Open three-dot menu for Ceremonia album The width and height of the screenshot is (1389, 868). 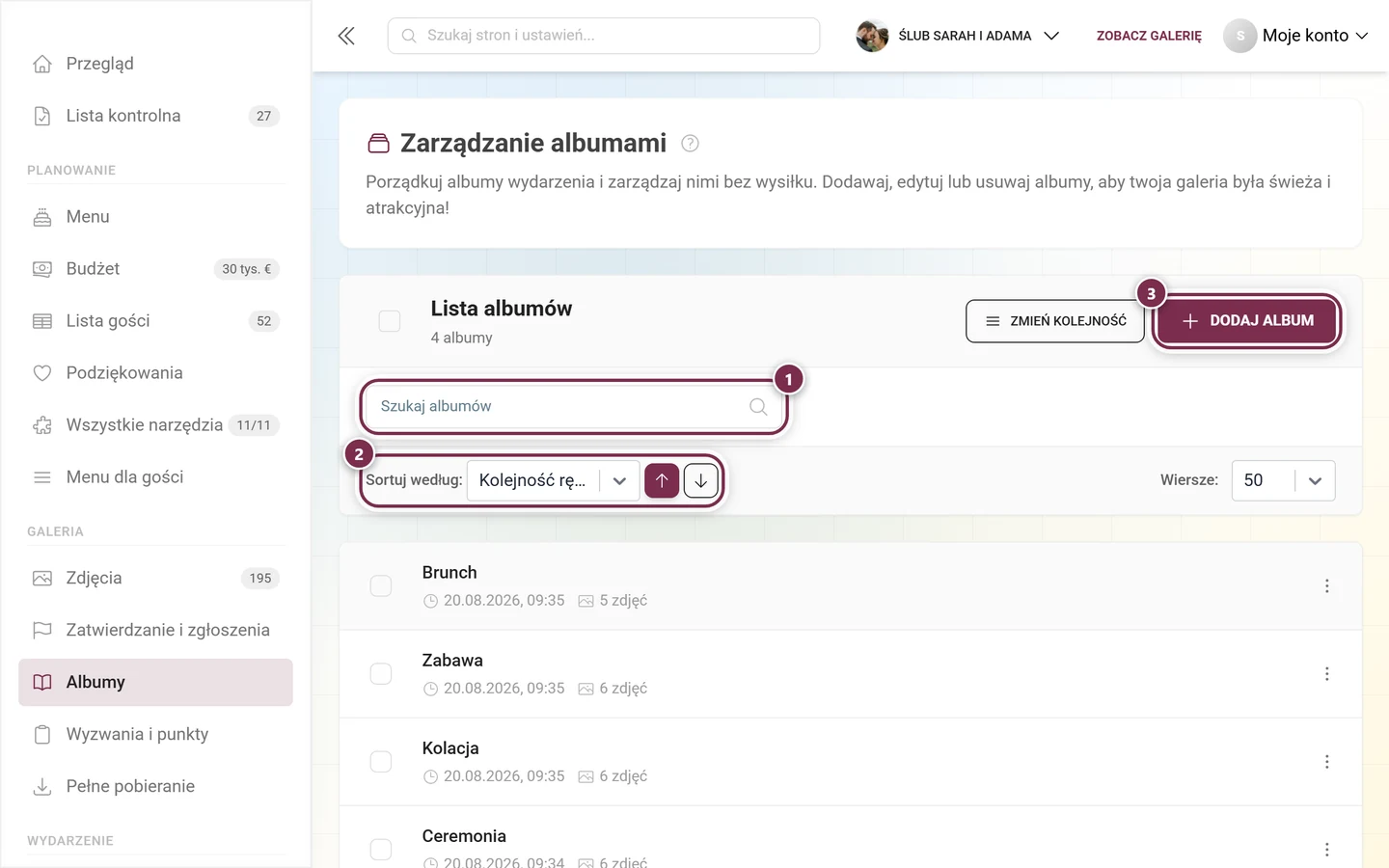point(1327,850)
